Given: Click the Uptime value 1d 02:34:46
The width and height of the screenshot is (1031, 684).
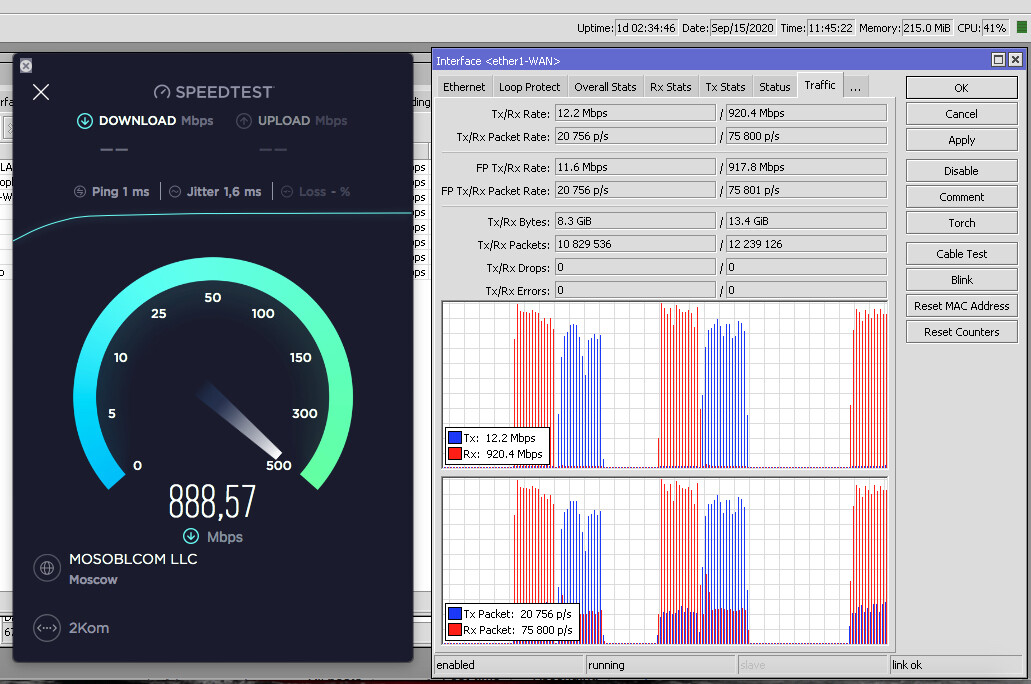Looking at the screenshot, I should (646, 28).
